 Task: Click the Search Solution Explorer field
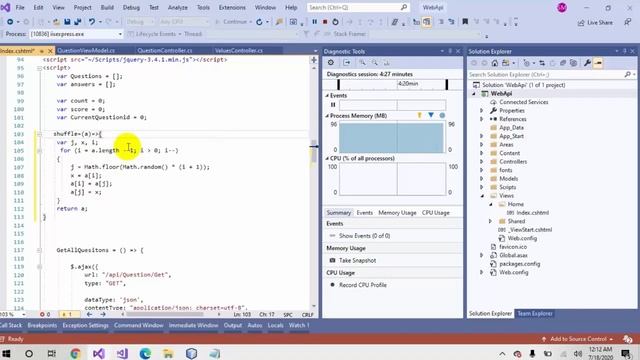pyautogui.click(x=546, y=74)
